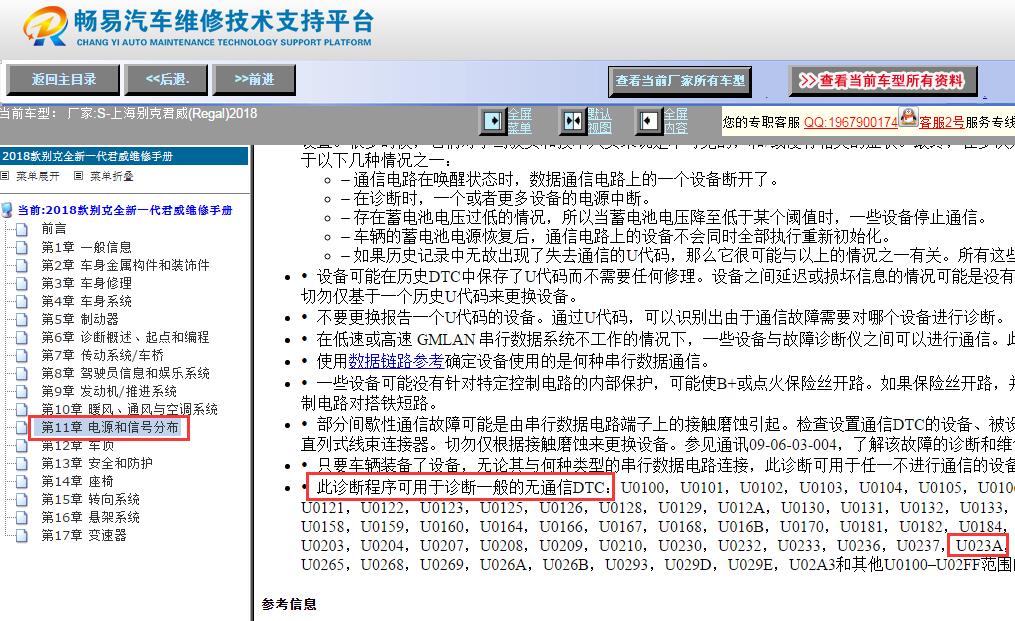Image resolution: width=1015 pixels, height=621 pixels.
Task: Open the 默认视图 link text
Action: (599, 121)
